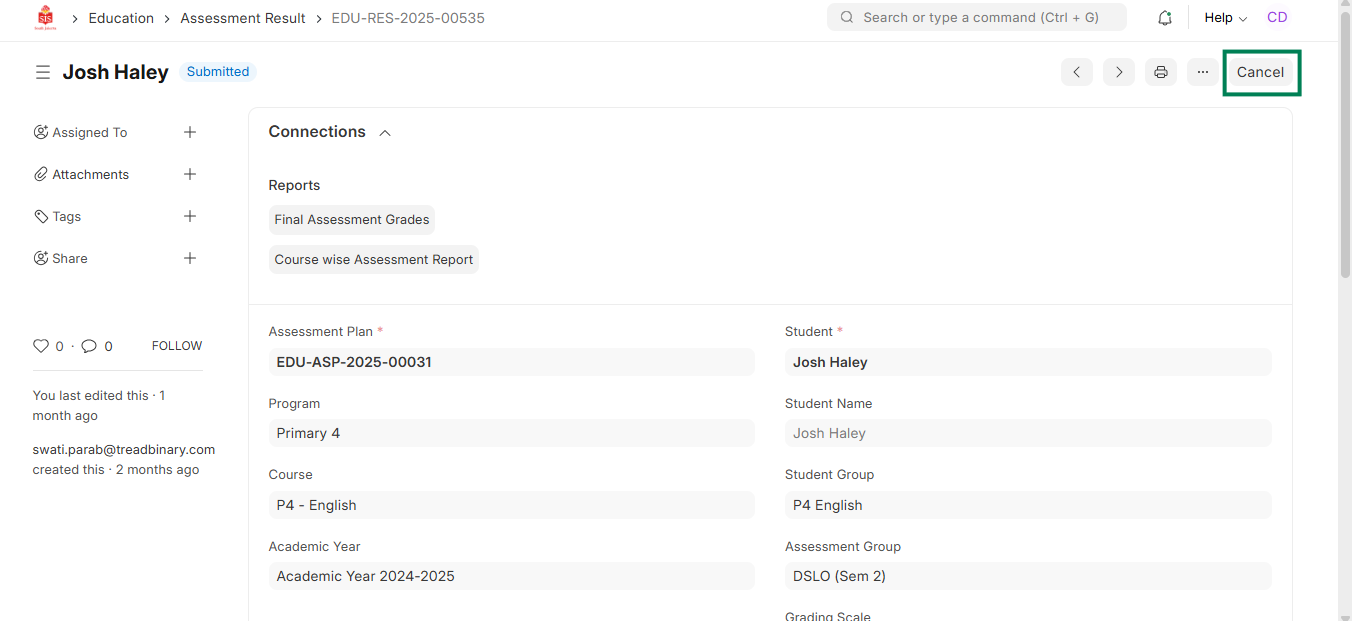Click the app logo home icon
Screen dimensions: 1352x621
coord(45,18)
